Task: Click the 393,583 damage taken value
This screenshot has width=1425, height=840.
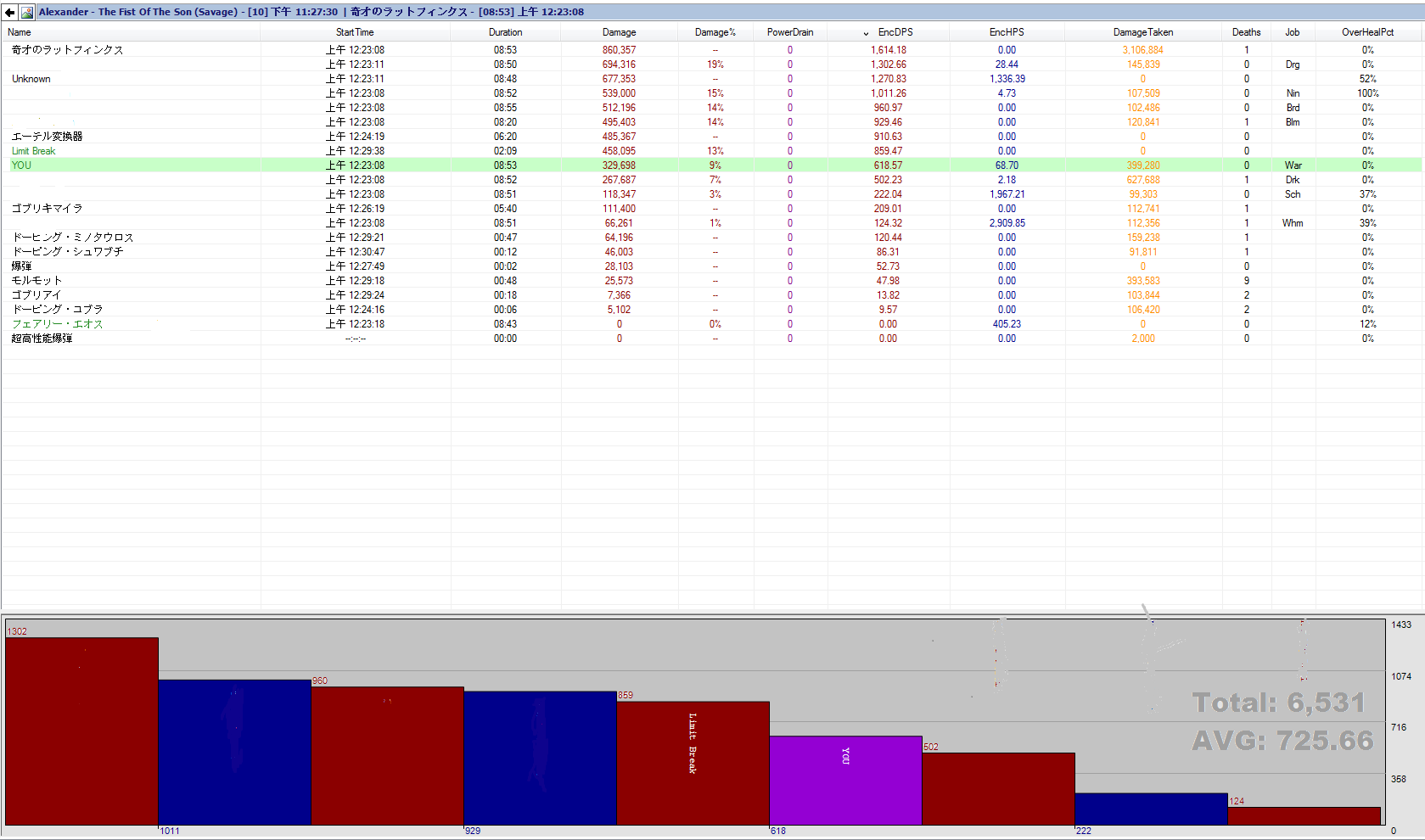Action: pos(1143,281)
